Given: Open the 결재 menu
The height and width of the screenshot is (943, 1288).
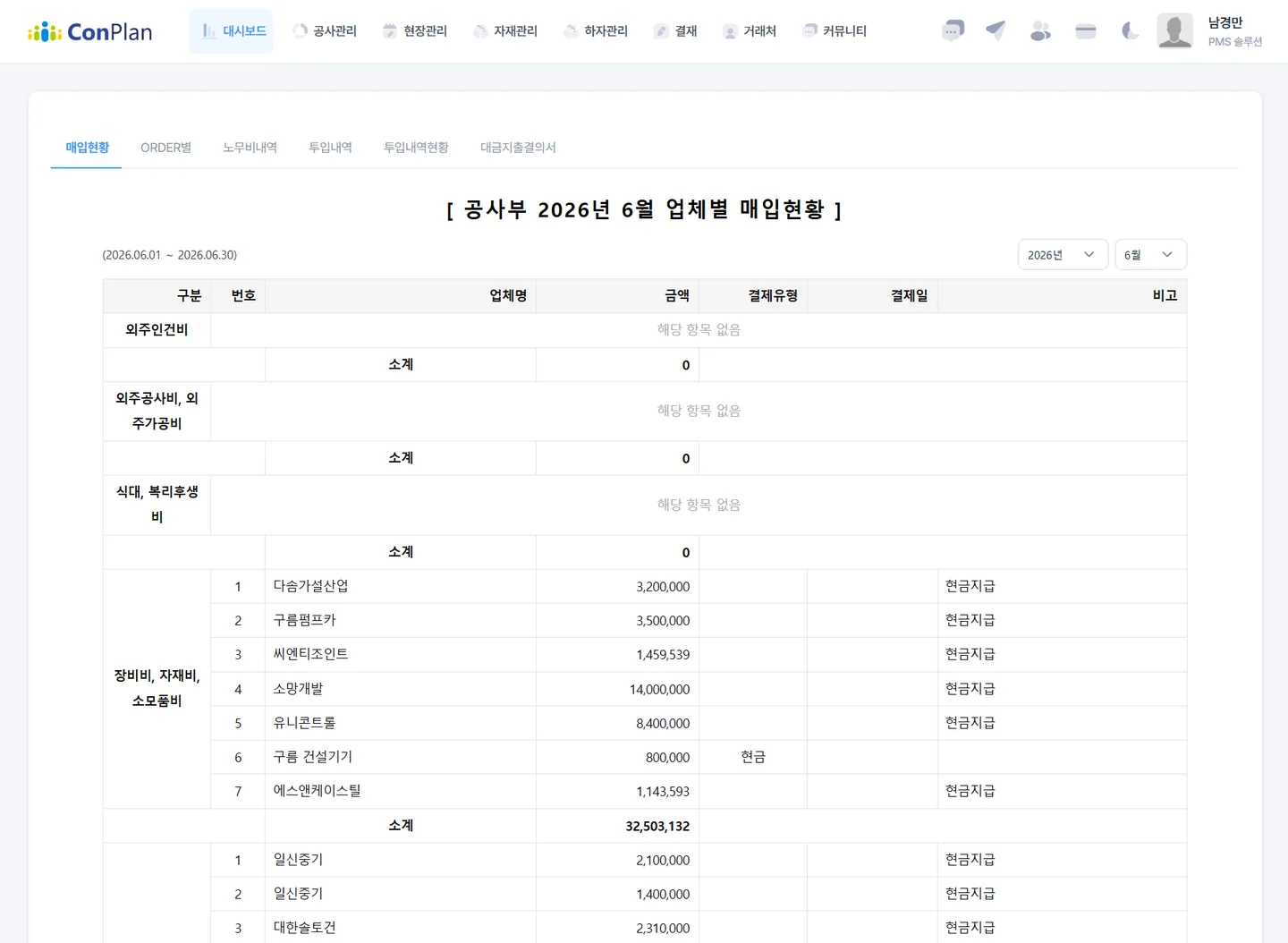Looking at the screenshot, I should [675, 31].
